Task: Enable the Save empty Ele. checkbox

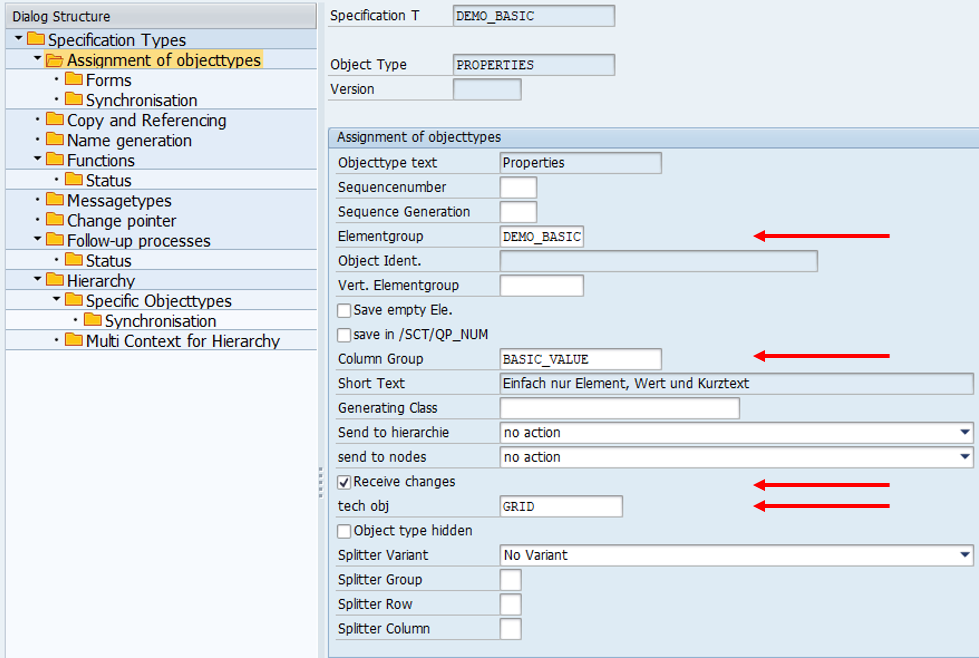Action: 345,310
